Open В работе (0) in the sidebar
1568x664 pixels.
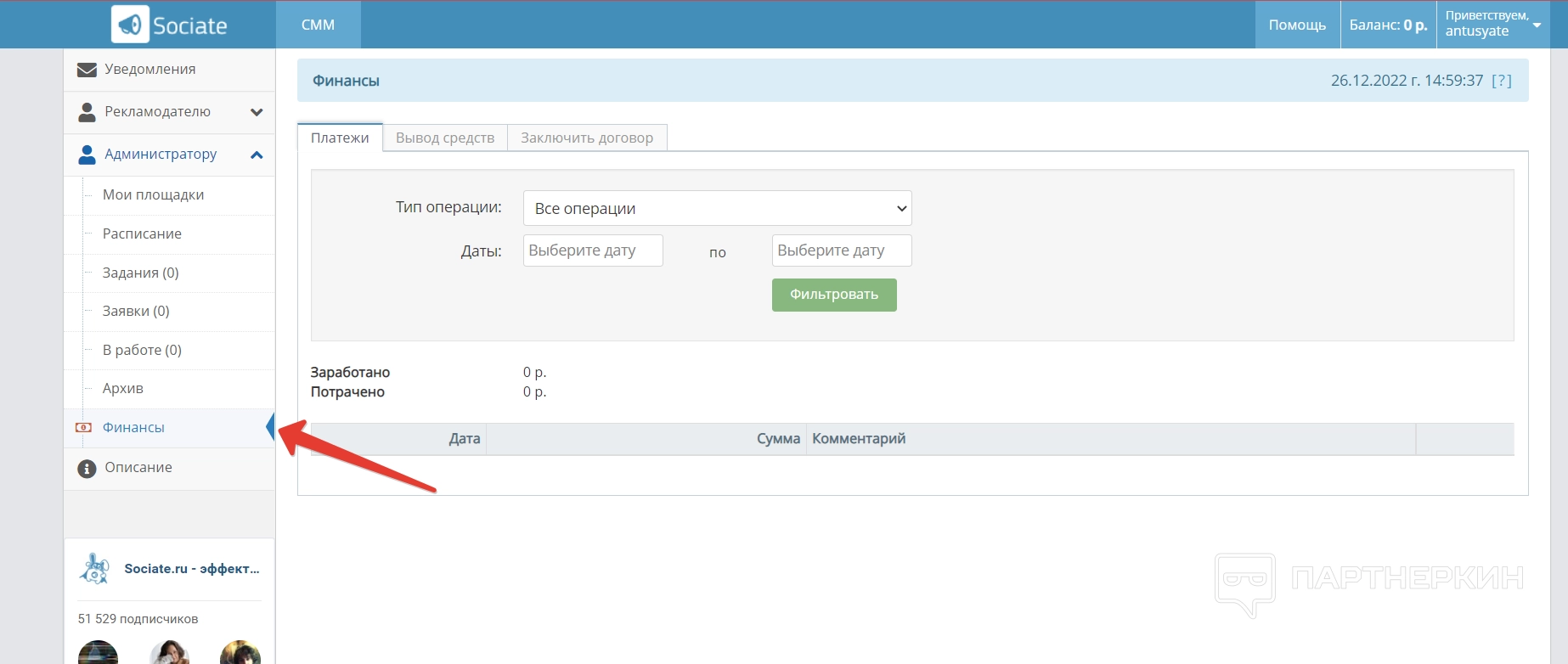point(142,350)
